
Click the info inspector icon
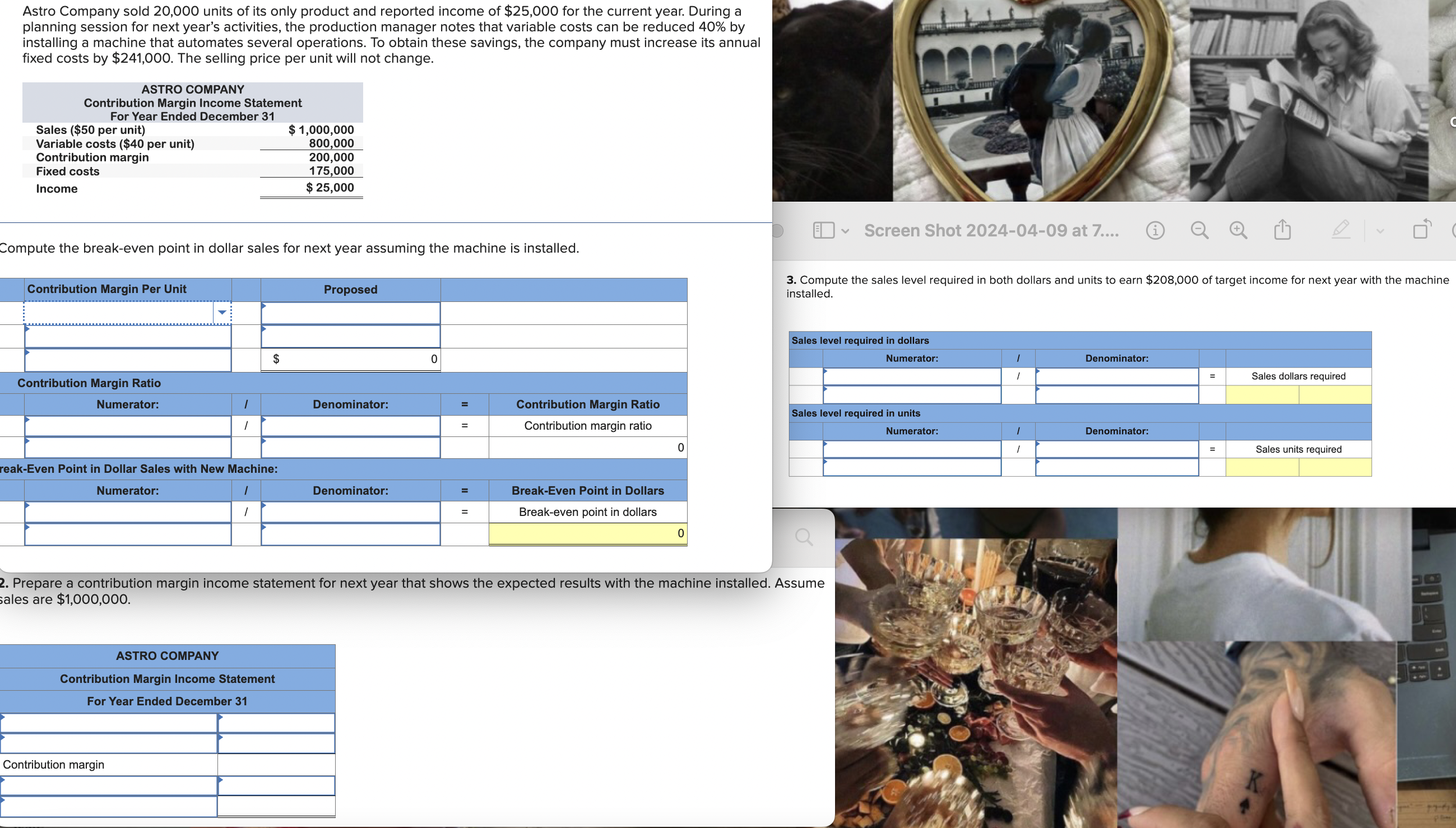coord(1154,230)
